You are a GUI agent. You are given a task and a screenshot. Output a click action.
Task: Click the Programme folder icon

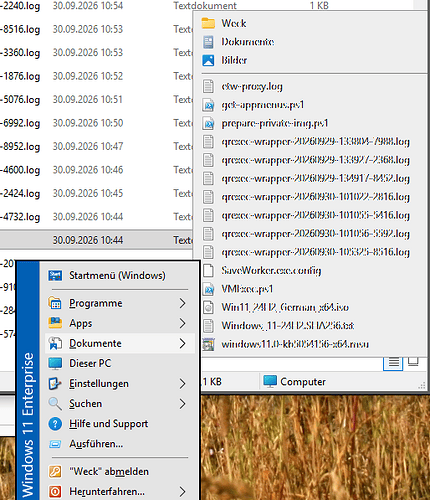(x=55, y=303)
